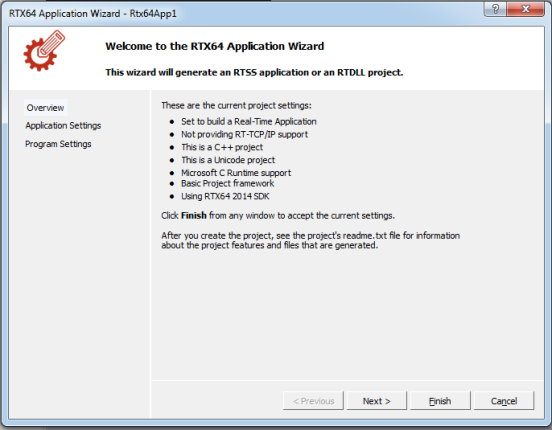Switch to the Application Settings page
The width and height of the screenshot is (552, 430).
tap(63, 126)
